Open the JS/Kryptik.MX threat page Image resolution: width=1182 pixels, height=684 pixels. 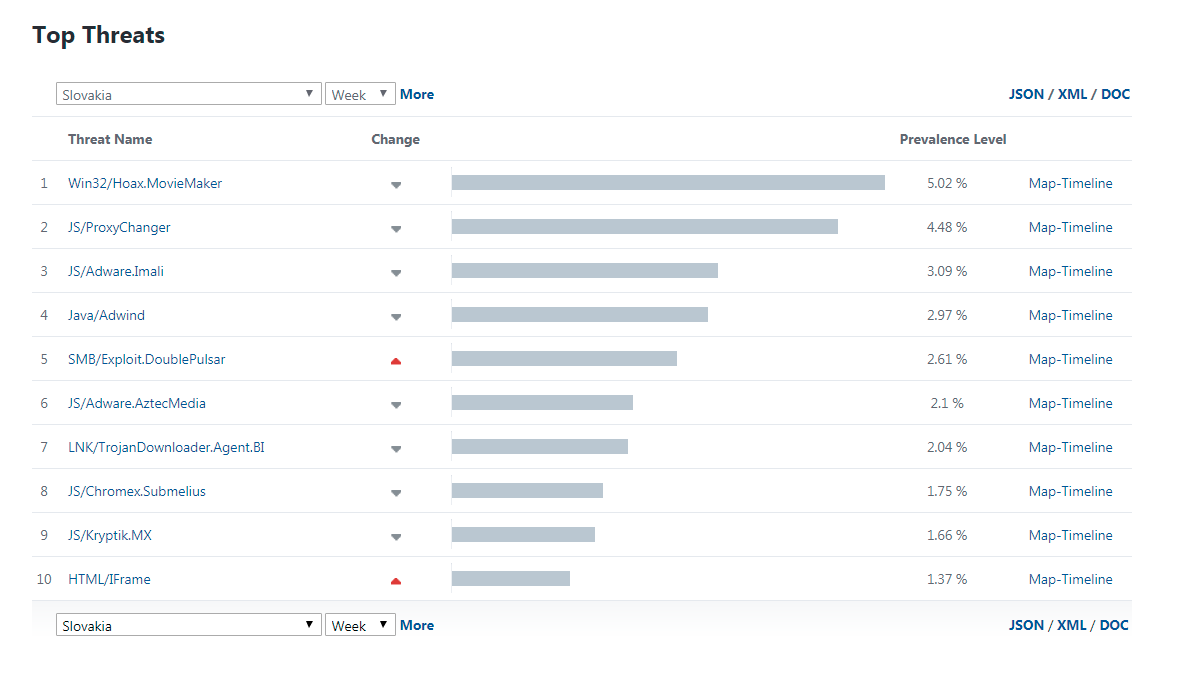pos(109,535)
